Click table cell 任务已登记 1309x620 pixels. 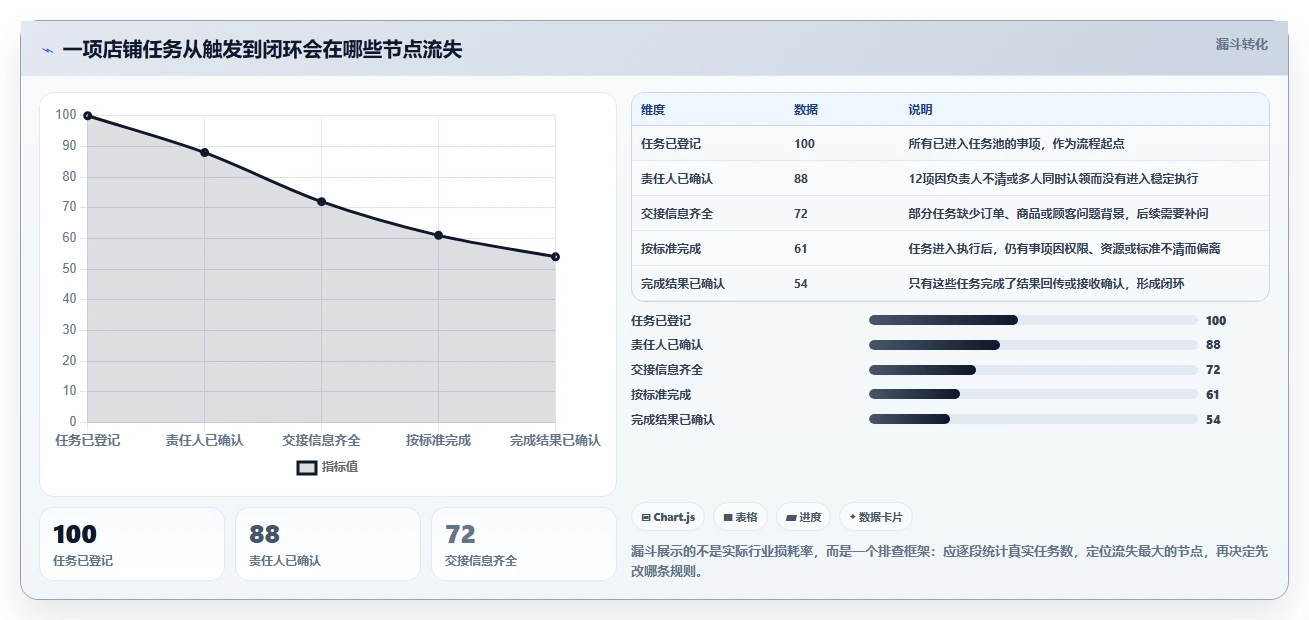pos(671,144)
